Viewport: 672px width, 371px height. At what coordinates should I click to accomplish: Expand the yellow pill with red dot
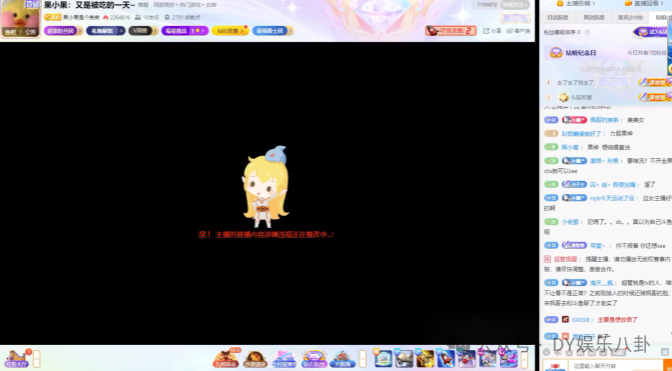tap(230, 30)
